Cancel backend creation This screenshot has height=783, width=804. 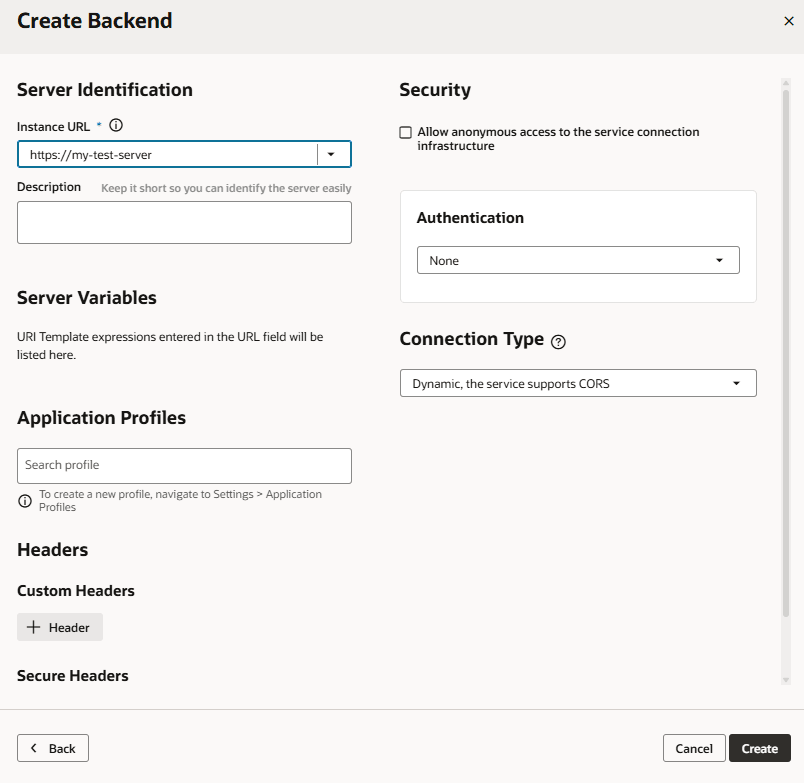694,748
